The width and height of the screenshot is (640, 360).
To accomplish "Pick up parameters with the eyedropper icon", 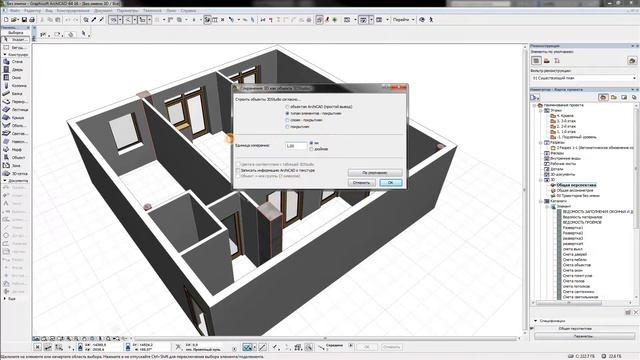I will click(x=94, y=20).
